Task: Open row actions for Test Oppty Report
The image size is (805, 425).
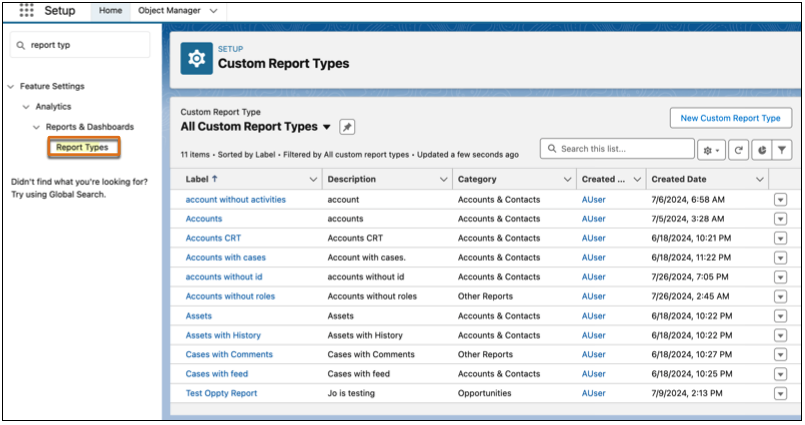Action: [x=780, y=394]
